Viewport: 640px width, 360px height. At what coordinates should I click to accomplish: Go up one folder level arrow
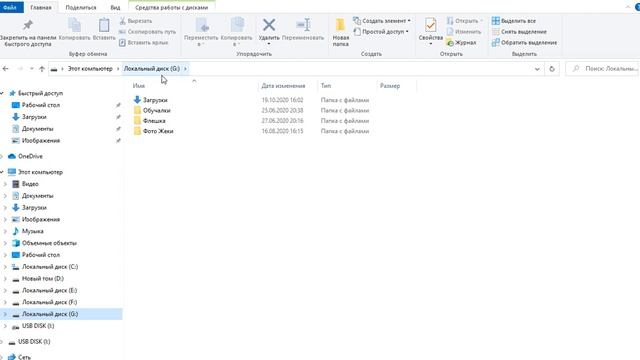[x=42, y=69]
